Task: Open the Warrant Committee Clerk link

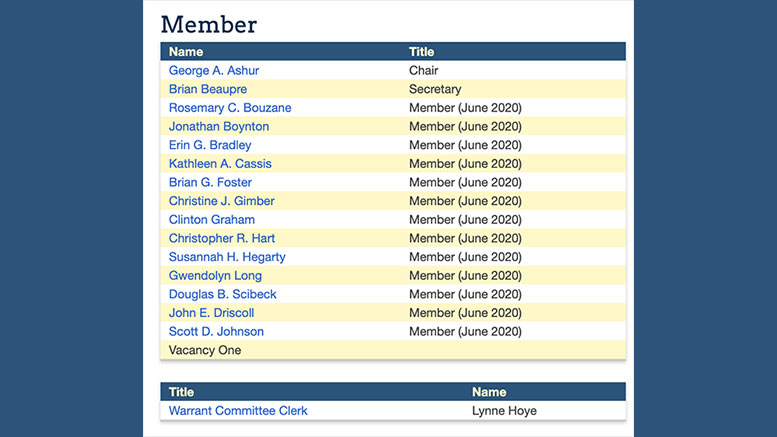Action: click(238, 411)
